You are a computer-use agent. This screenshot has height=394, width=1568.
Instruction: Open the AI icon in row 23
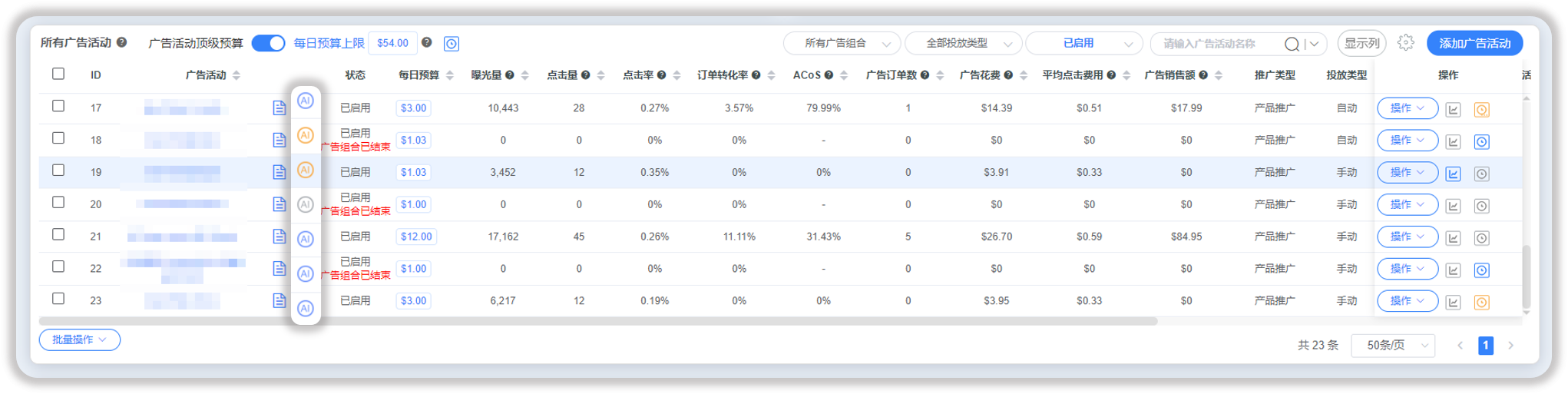(x=306, y=308)
